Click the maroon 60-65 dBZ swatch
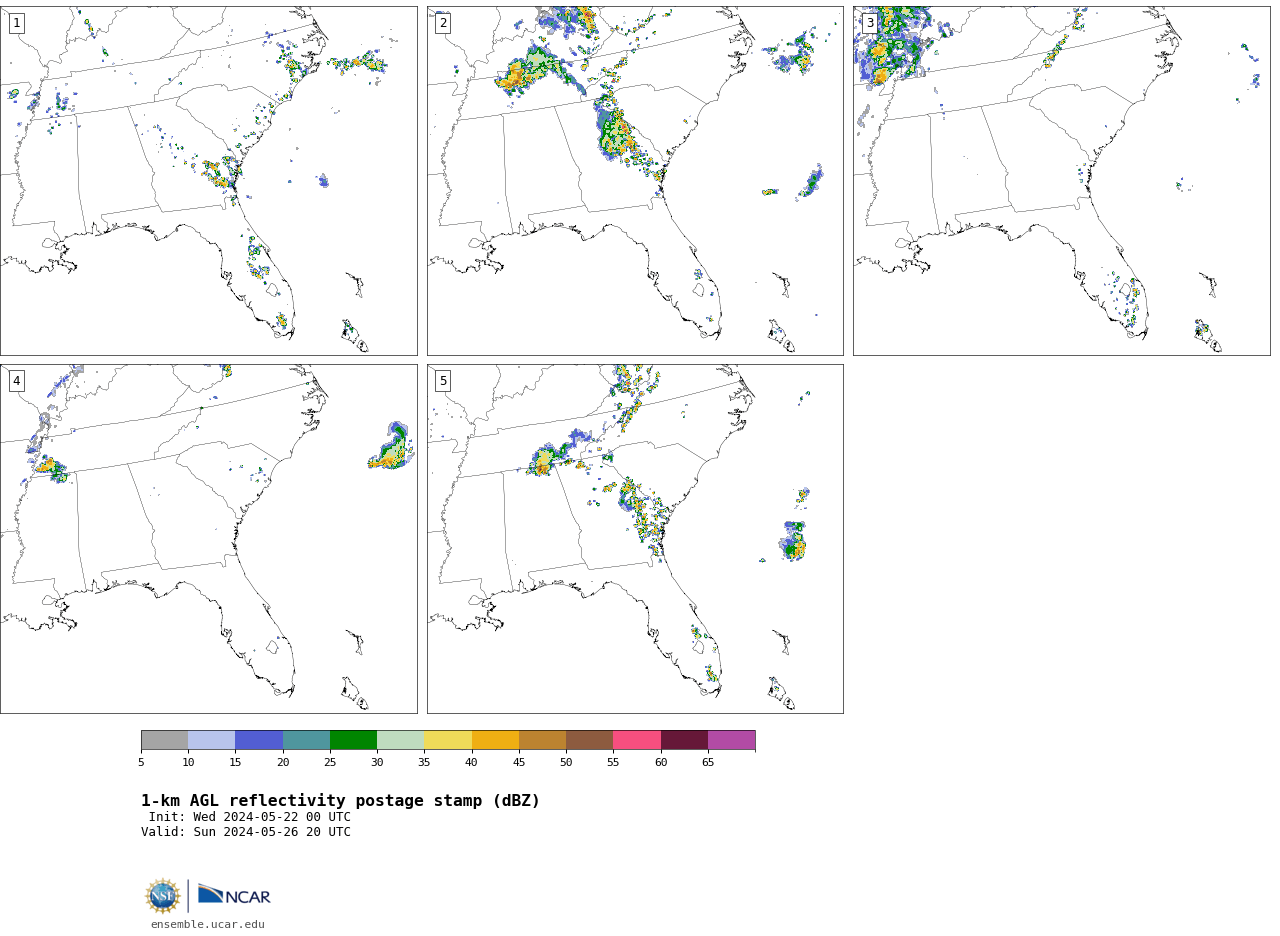 click(684, 740)
